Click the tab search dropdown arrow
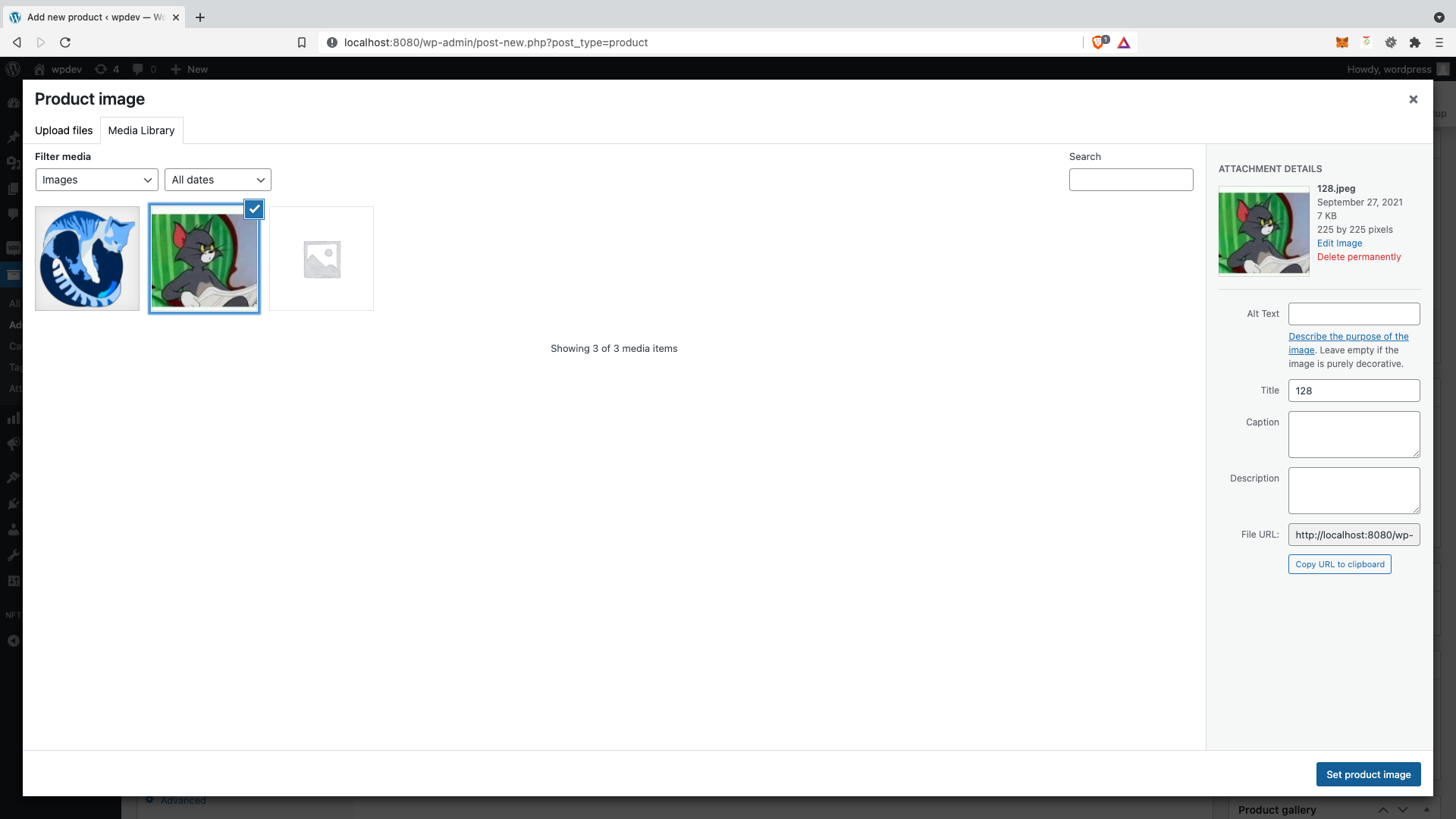This screenshot has height=819, width=1456. tap(1439, 17)
